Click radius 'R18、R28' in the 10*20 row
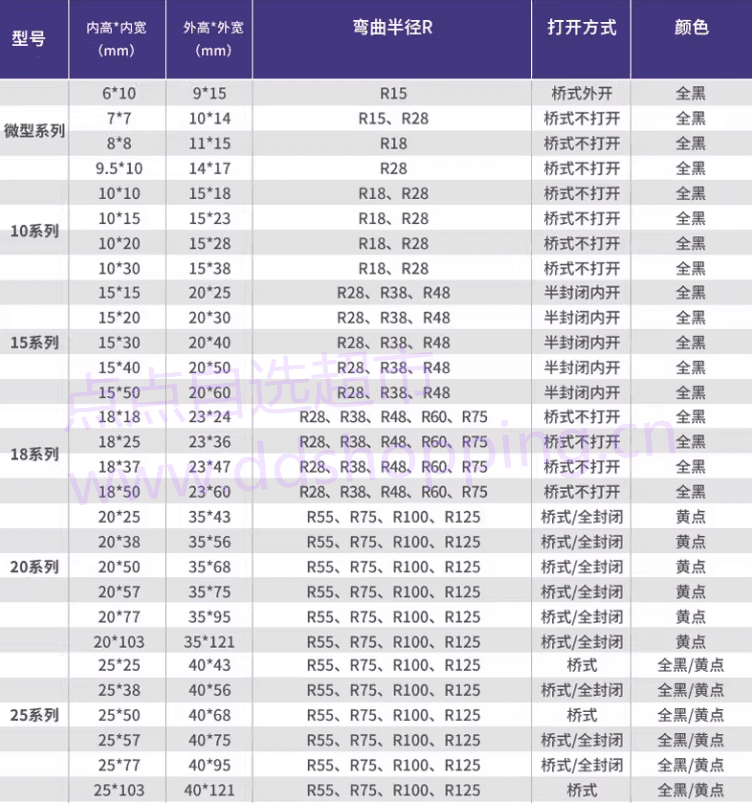752x803 pixels. pyautogui.click(x=393, y=243)
